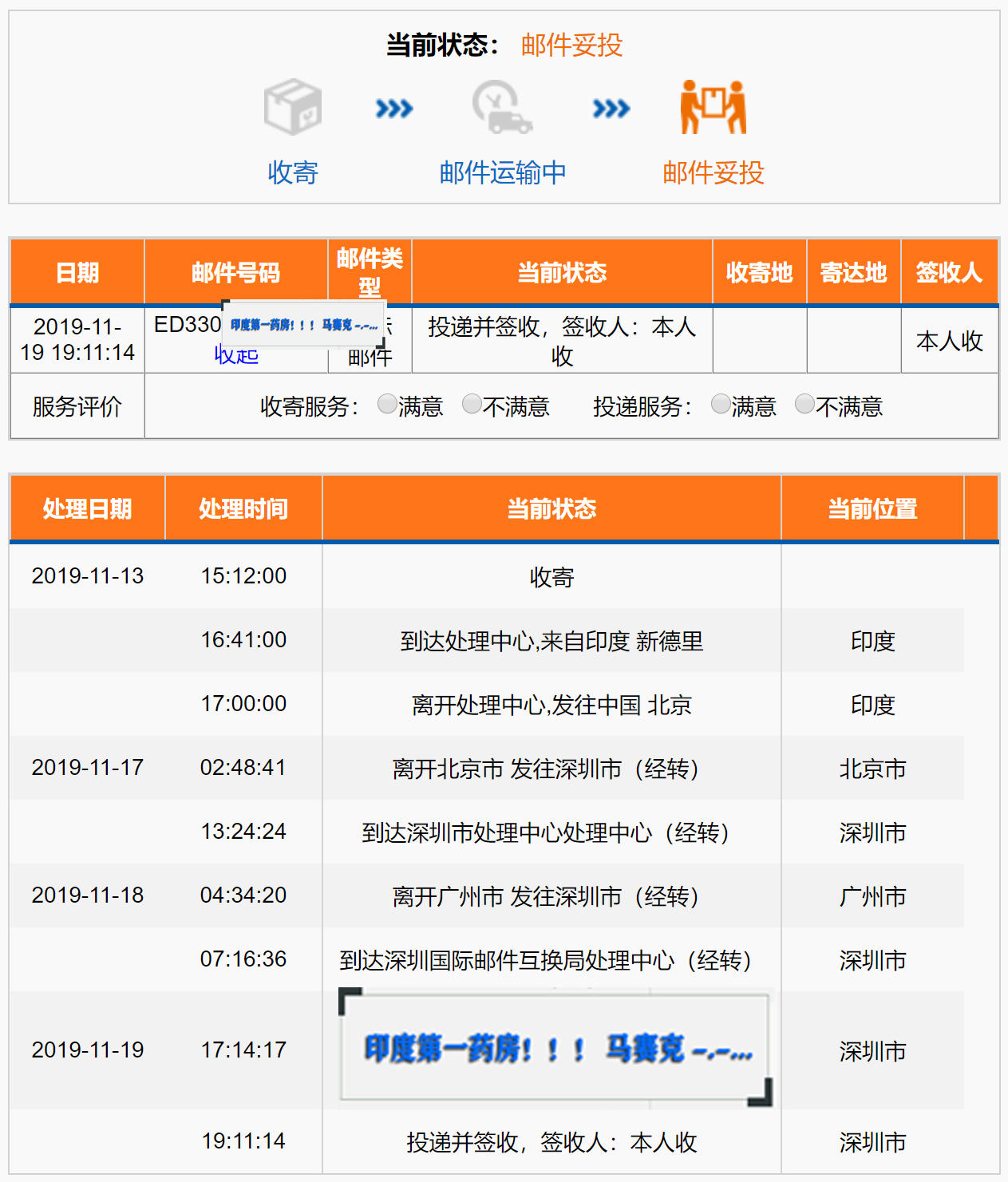
Task: Click the small watermark over the mail number
Action: coord(304,325)
